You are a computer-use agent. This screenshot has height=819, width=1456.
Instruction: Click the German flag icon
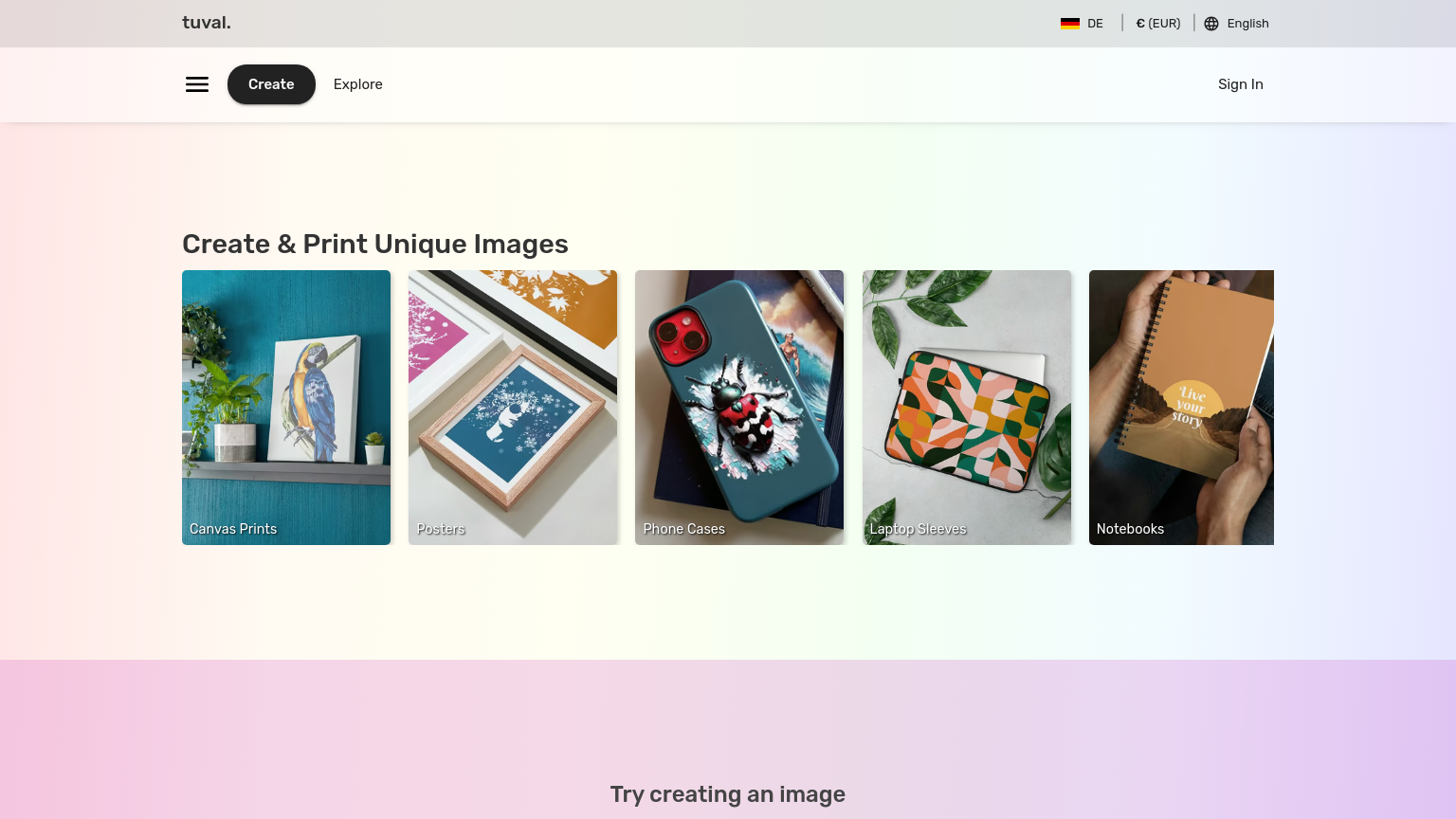click(1069, 24)
